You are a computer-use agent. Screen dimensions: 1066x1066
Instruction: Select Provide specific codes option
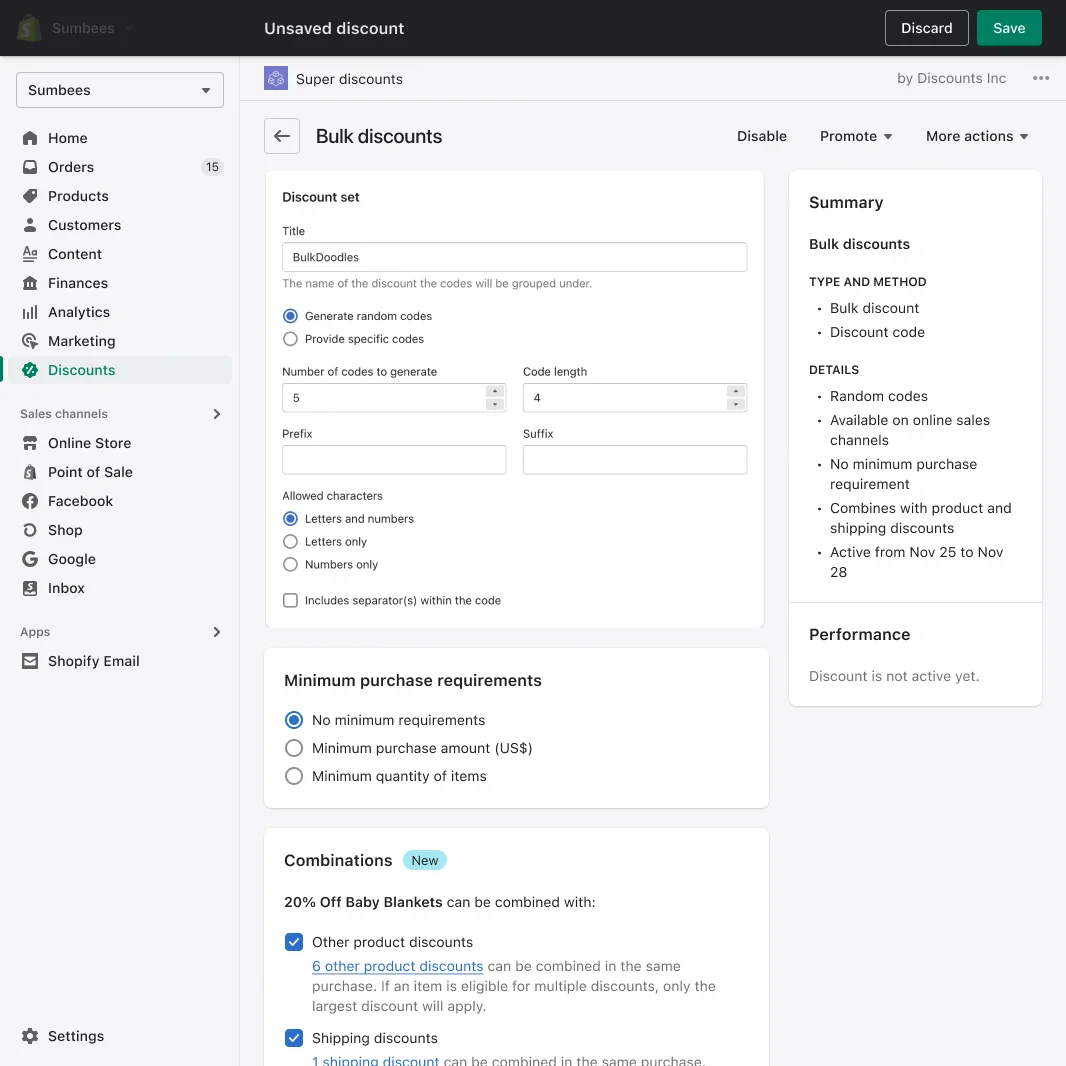pyautogui.click(x=290, y=339)
